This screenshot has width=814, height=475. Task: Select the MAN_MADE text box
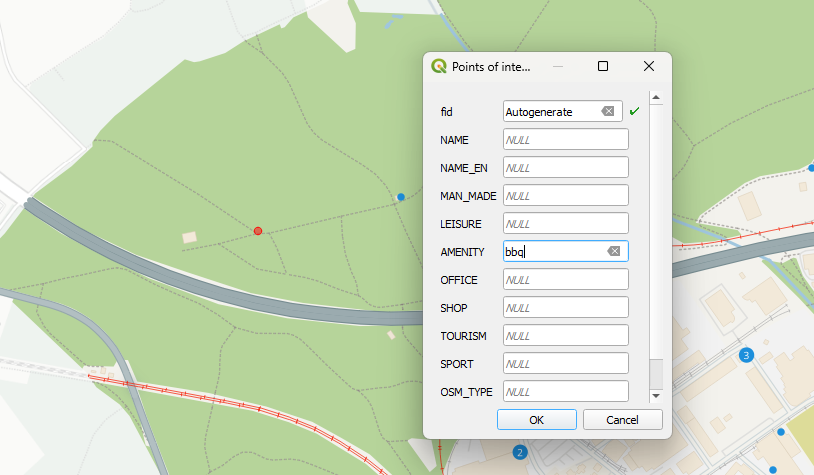click(565, 196)
